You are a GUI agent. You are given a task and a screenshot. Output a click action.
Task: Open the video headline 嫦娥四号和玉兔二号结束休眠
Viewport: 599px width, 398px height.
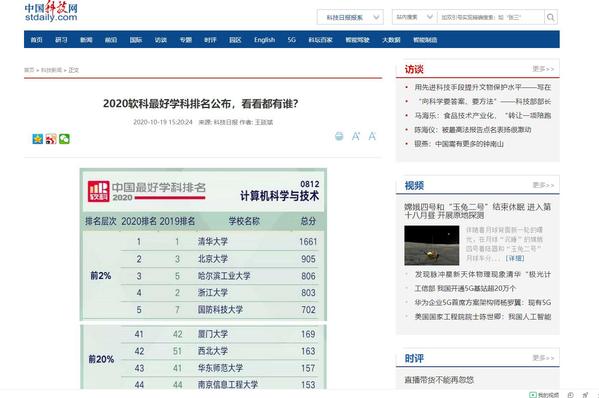[478, 211]
